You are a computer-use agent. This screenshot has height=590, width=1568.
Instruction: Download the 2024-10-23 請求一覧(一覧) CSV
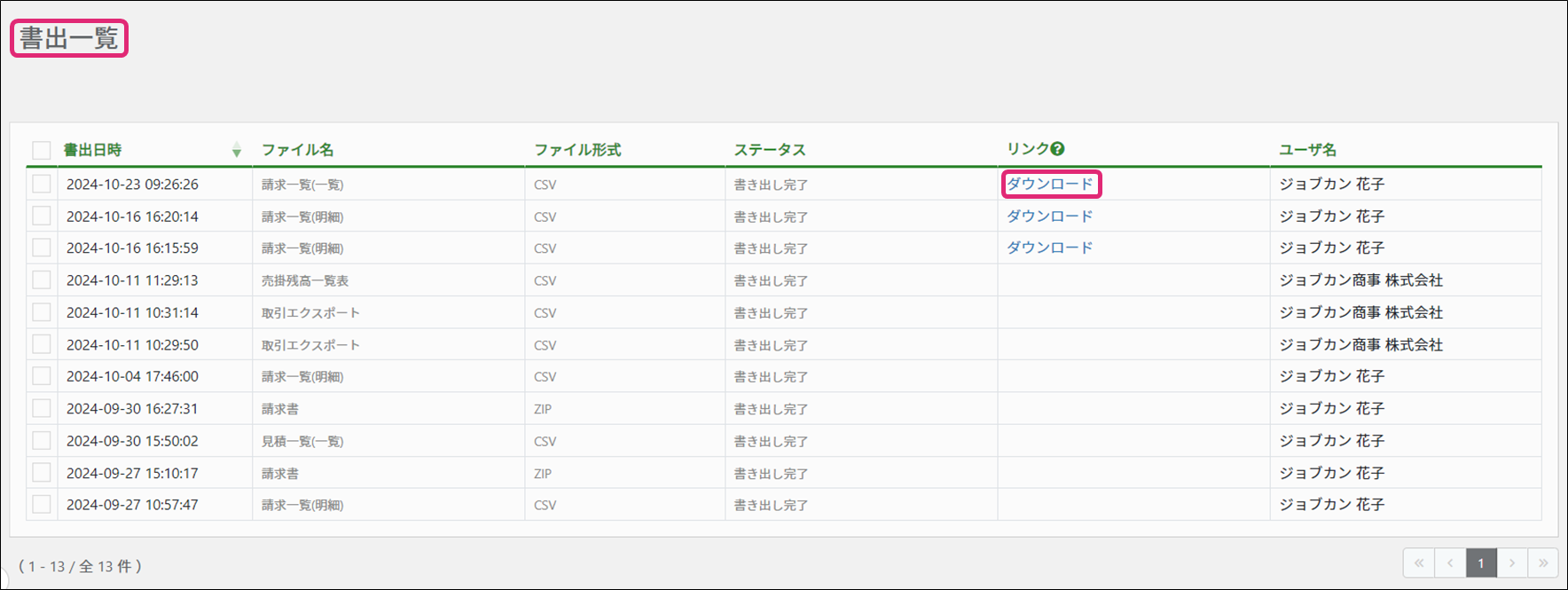[x=1049, y=184]
